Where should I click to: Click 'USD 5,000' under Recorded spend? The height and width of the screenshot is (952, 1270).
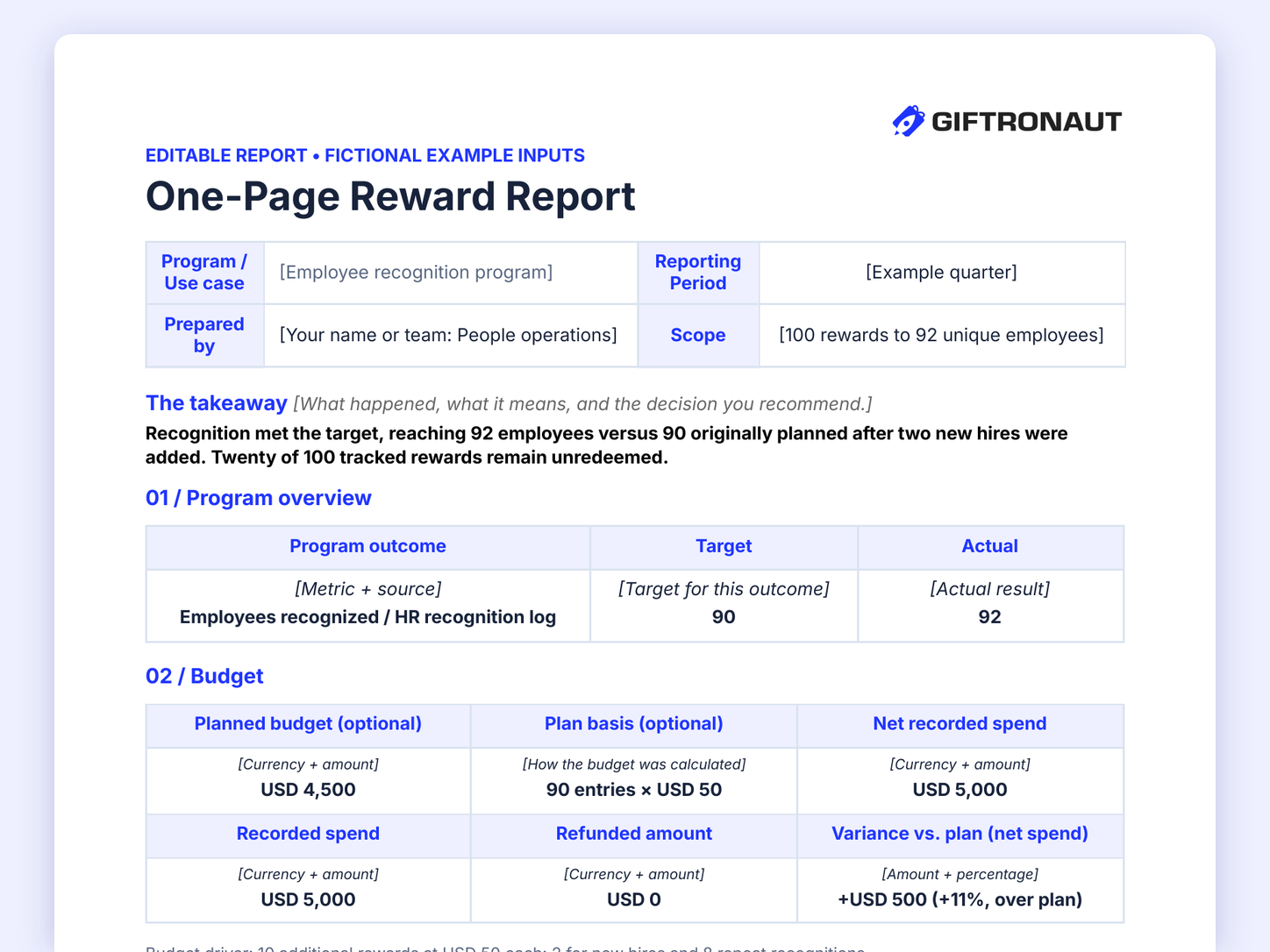[x=308, y=899]
